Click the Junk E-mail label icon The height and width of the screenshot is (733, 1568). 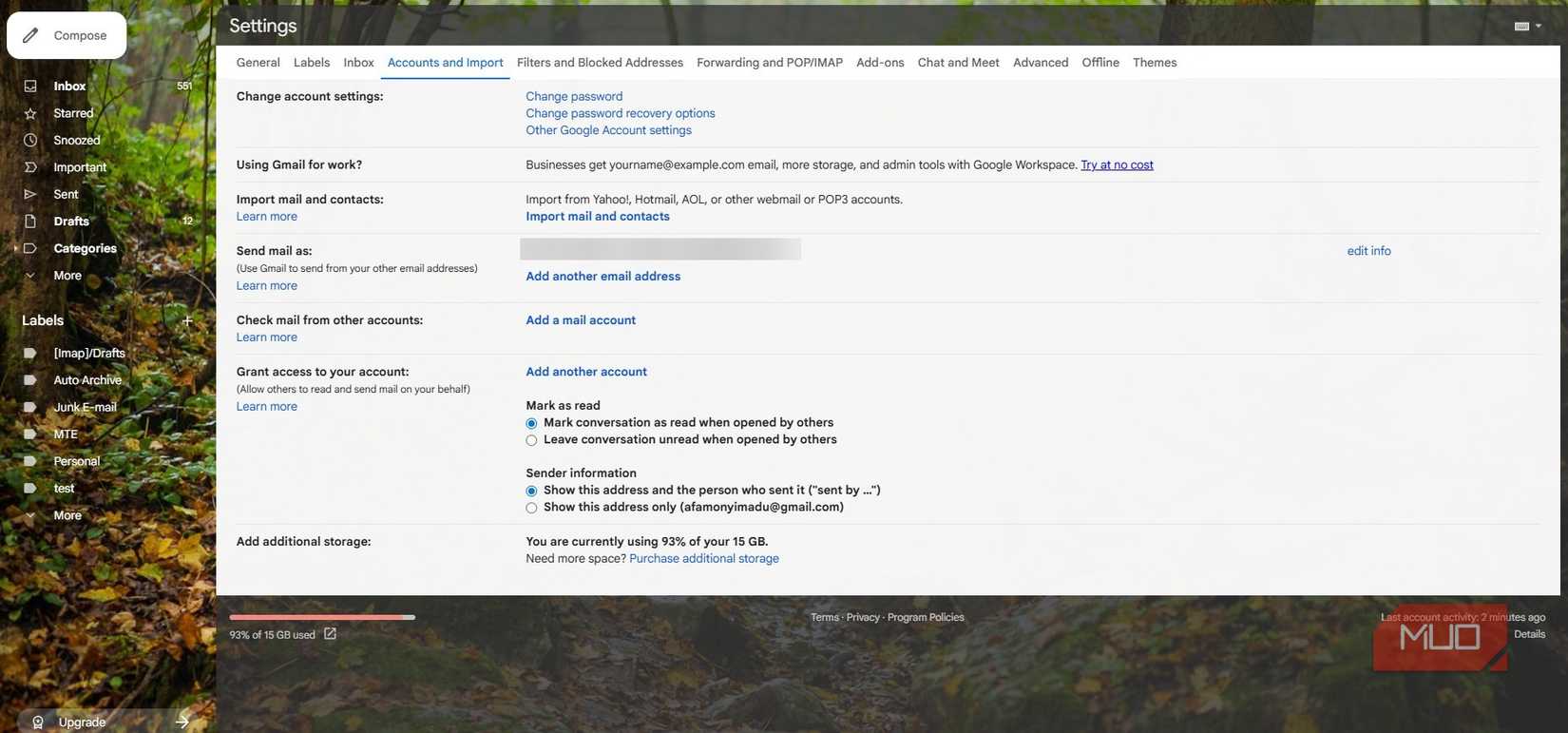tap(30, 407)
